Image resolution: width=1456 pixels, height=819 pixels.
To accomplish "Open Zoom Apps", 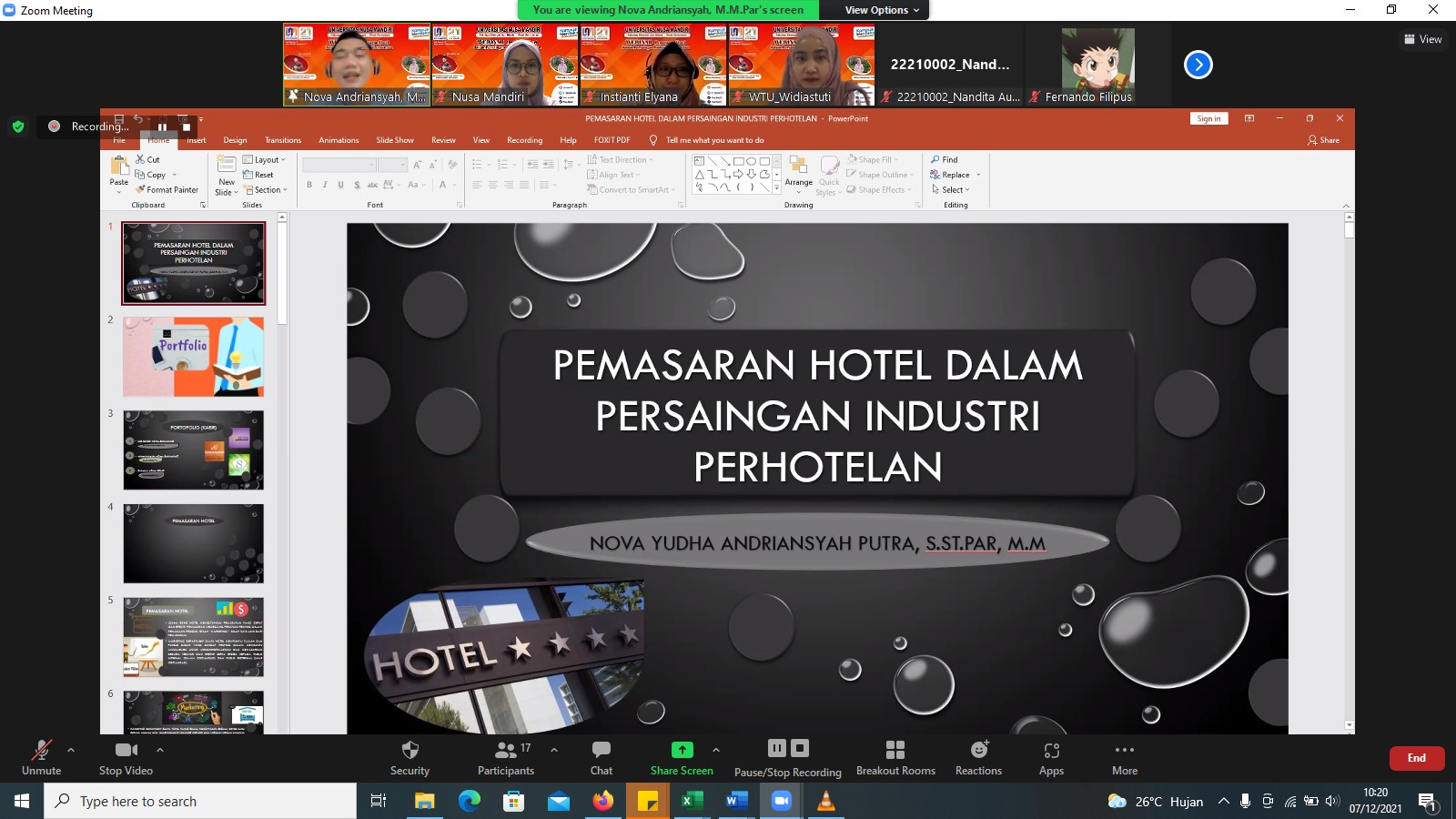I will click(1051, 757).
